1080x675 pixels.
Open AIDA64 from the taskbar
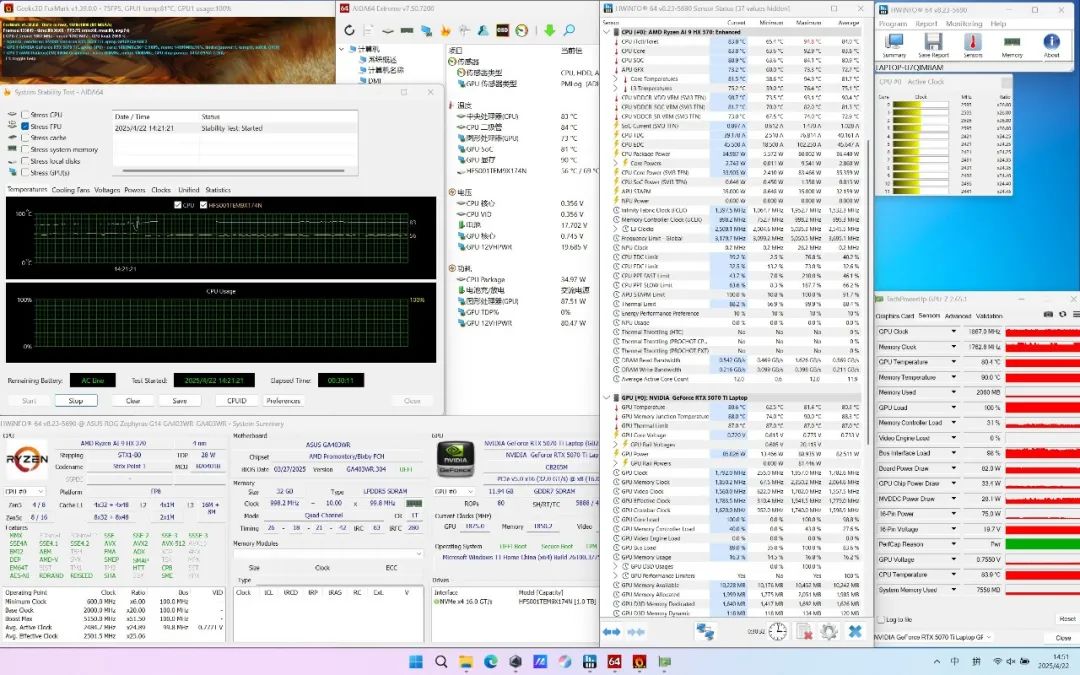pos(614,662)
